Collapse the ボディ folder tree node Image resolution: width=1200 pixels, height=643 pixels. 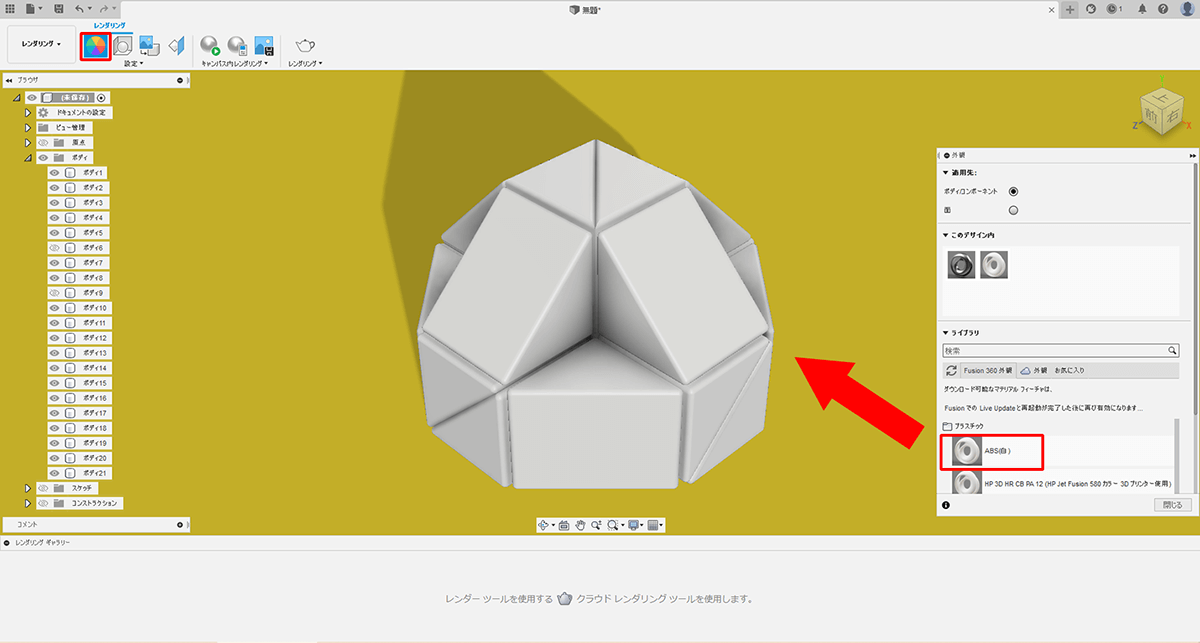click(x=29, y=158)
